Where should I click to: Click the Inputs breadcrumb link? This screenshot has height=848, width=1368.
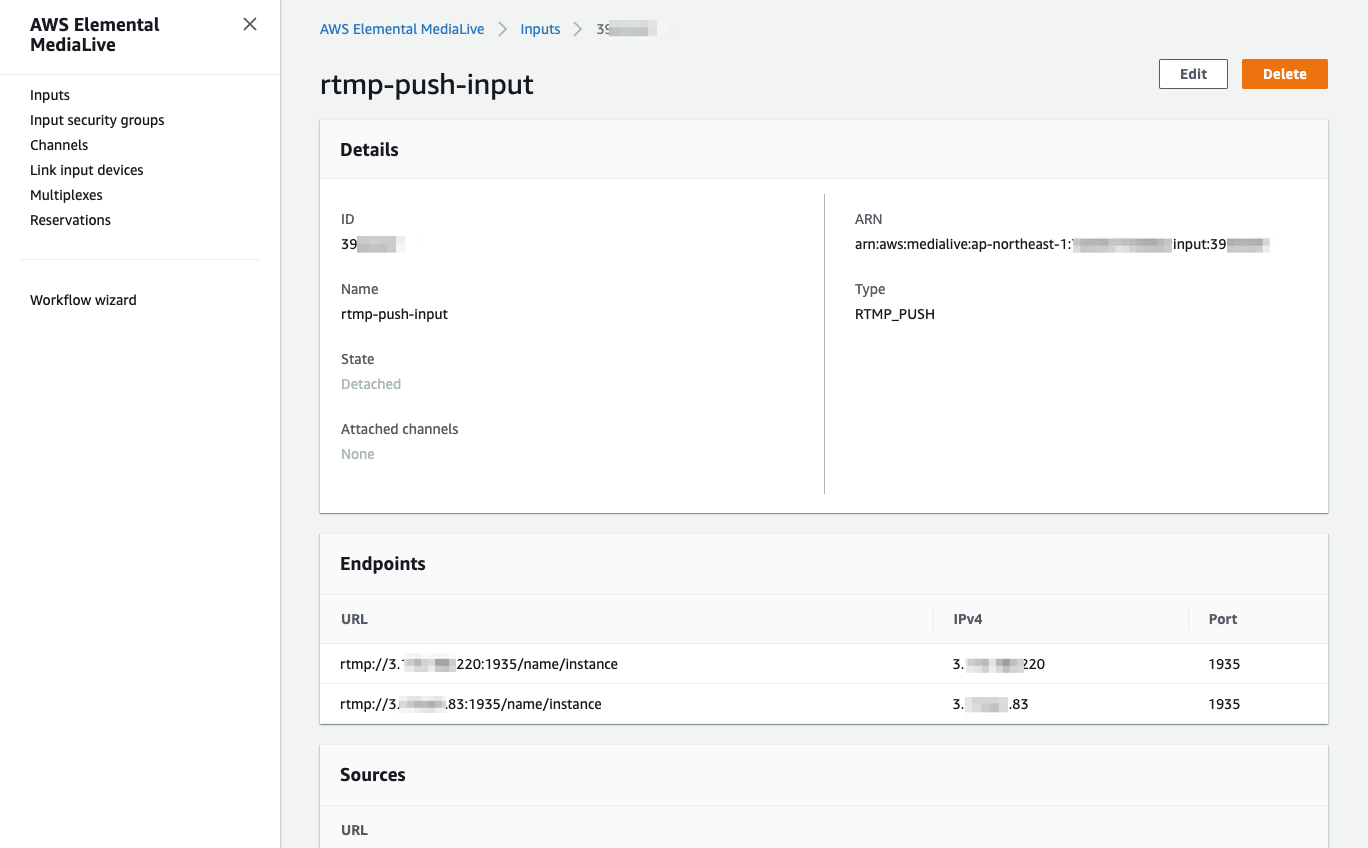point(540,29)
